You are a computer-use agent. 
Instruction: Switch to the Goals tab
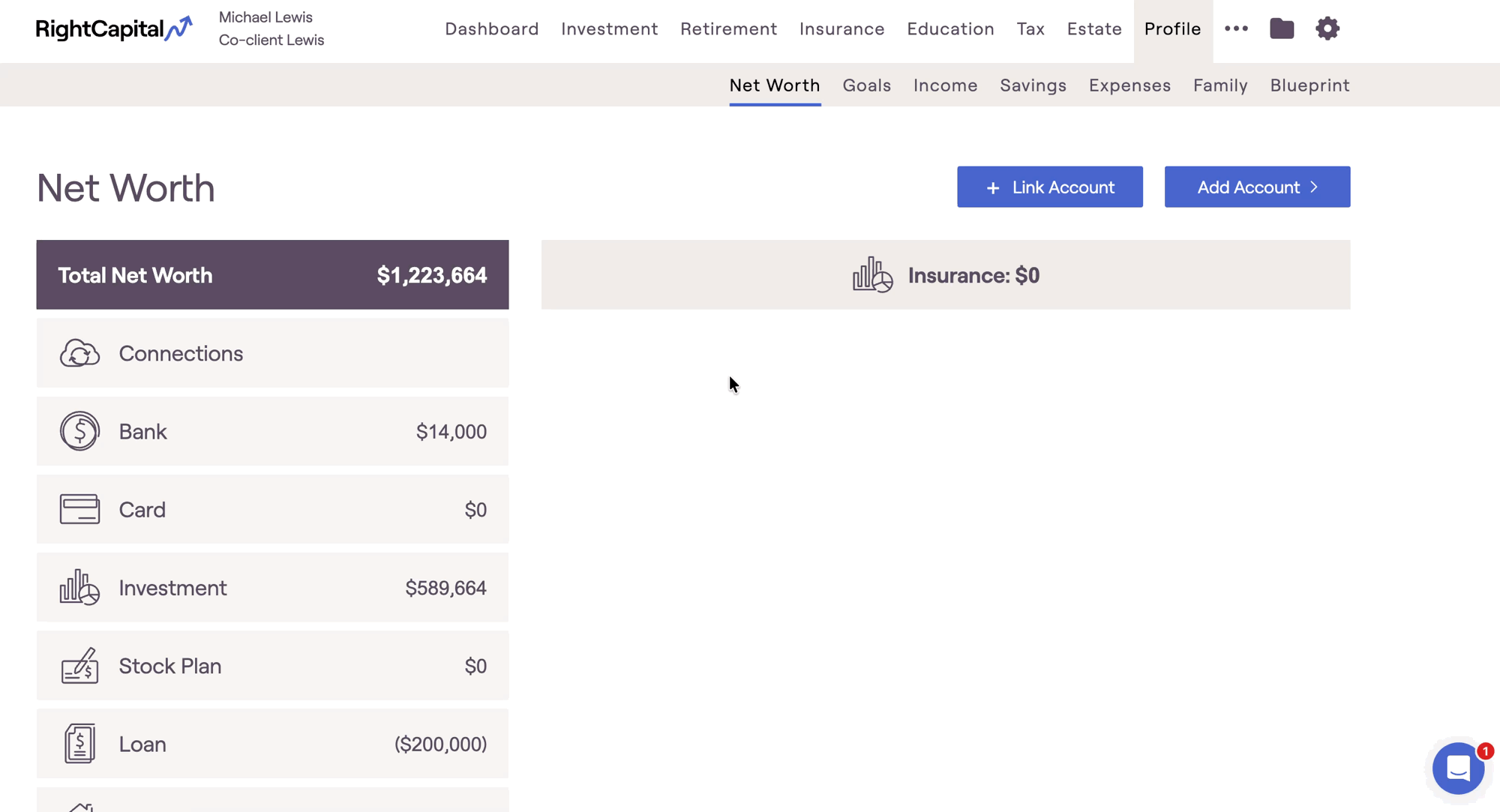coord(866,85)
